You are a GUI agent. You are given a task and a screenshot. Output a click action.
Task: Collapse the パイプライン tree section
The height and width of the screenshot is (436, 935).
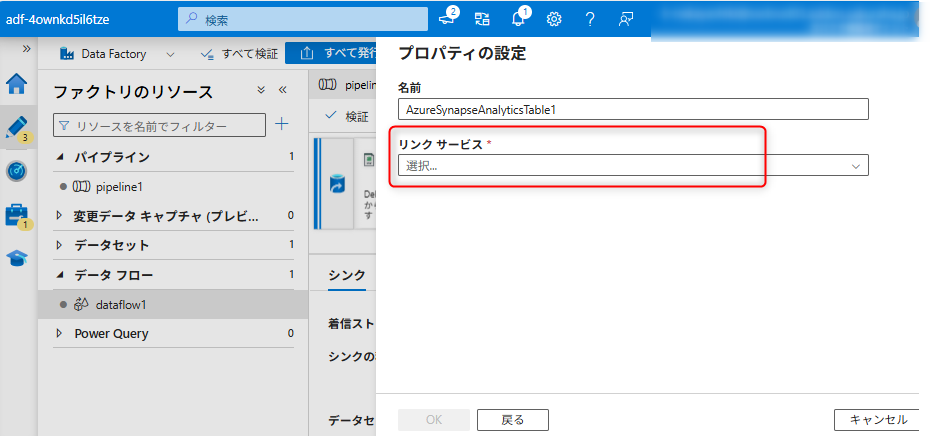(x=59, y=157)
